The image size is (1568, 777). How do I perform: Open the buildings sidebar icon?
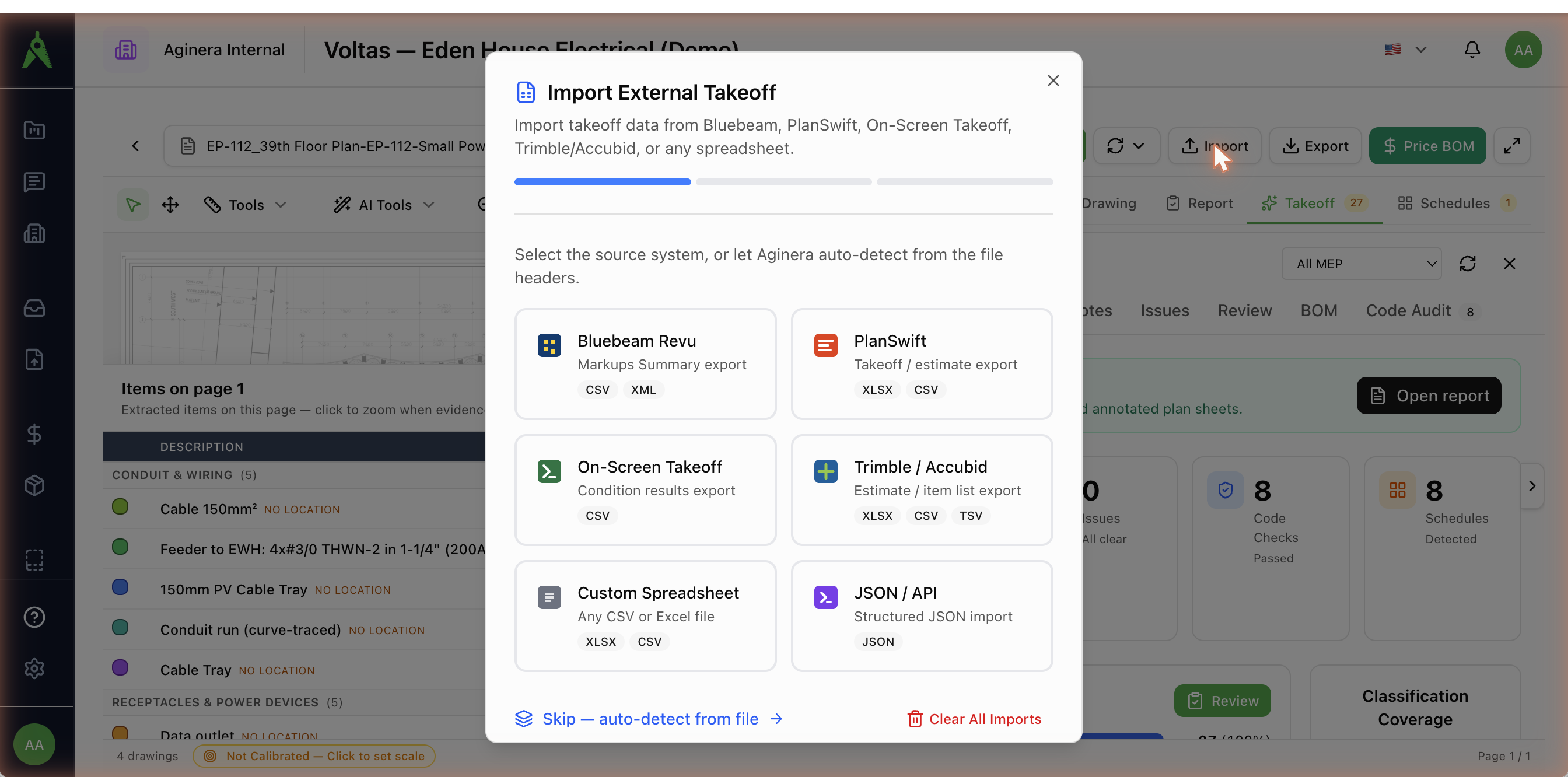[34, 234]
